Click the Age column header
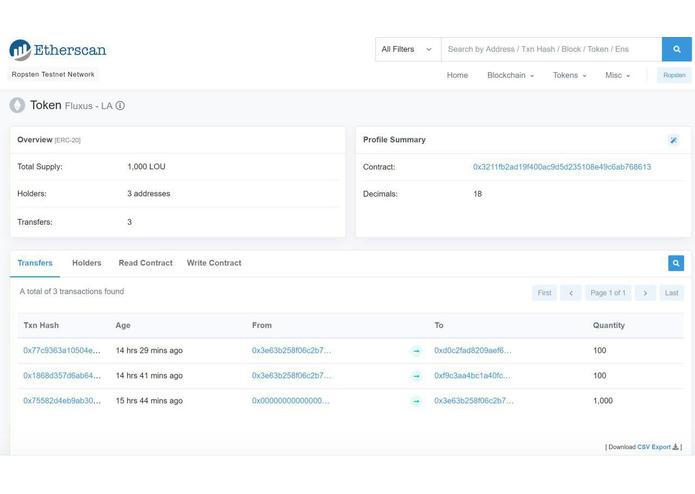Viewport: 695px width, 494px height. point(123,325)
